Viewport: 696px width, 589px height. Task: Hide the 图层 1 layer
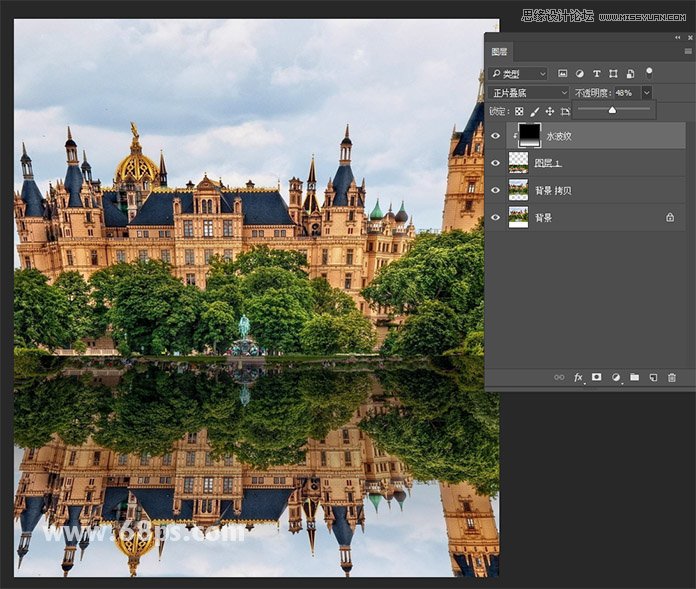click(495, 163)
